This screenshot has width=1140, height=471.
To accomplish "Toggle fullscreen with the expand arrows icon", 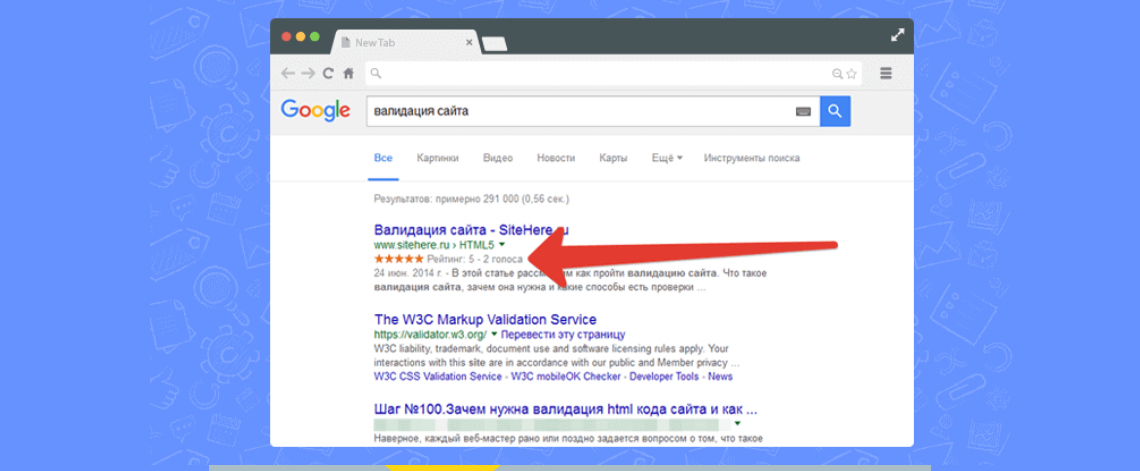I will click(x=898, y=35).
